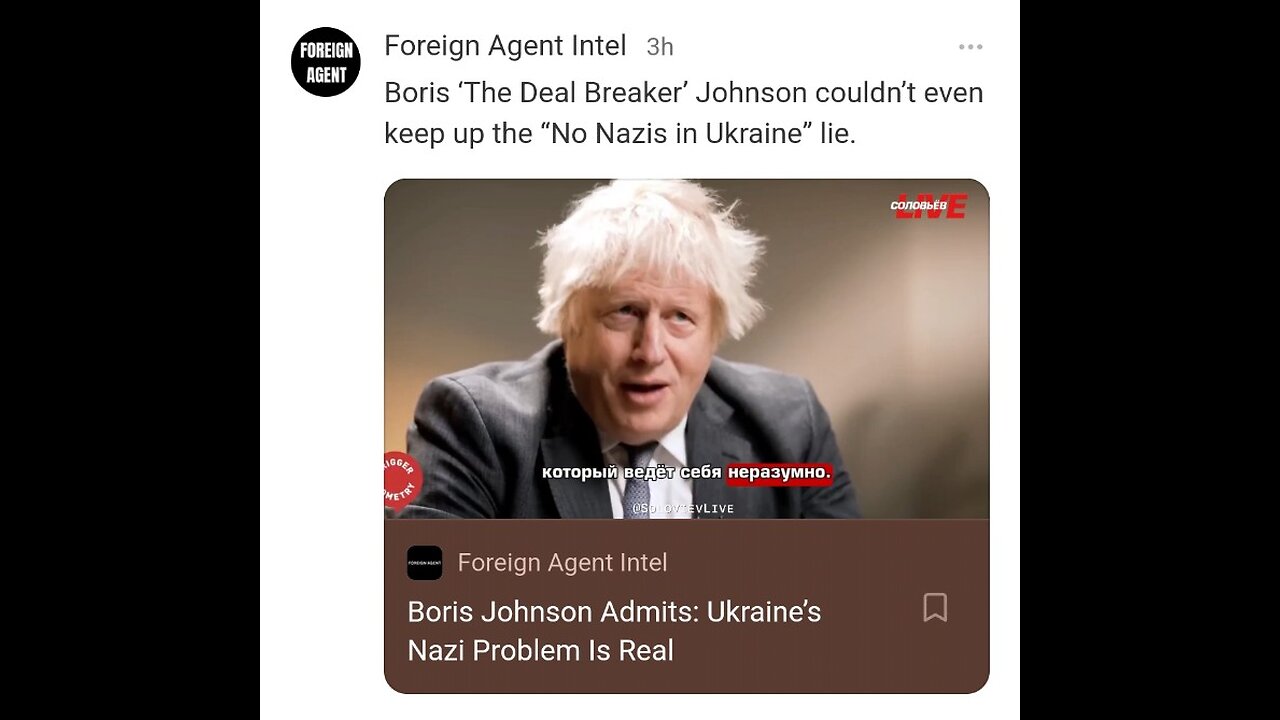Click the Russian subtitle line on video
Viewport: 1280px width, 720px height.
coord(687,472)
